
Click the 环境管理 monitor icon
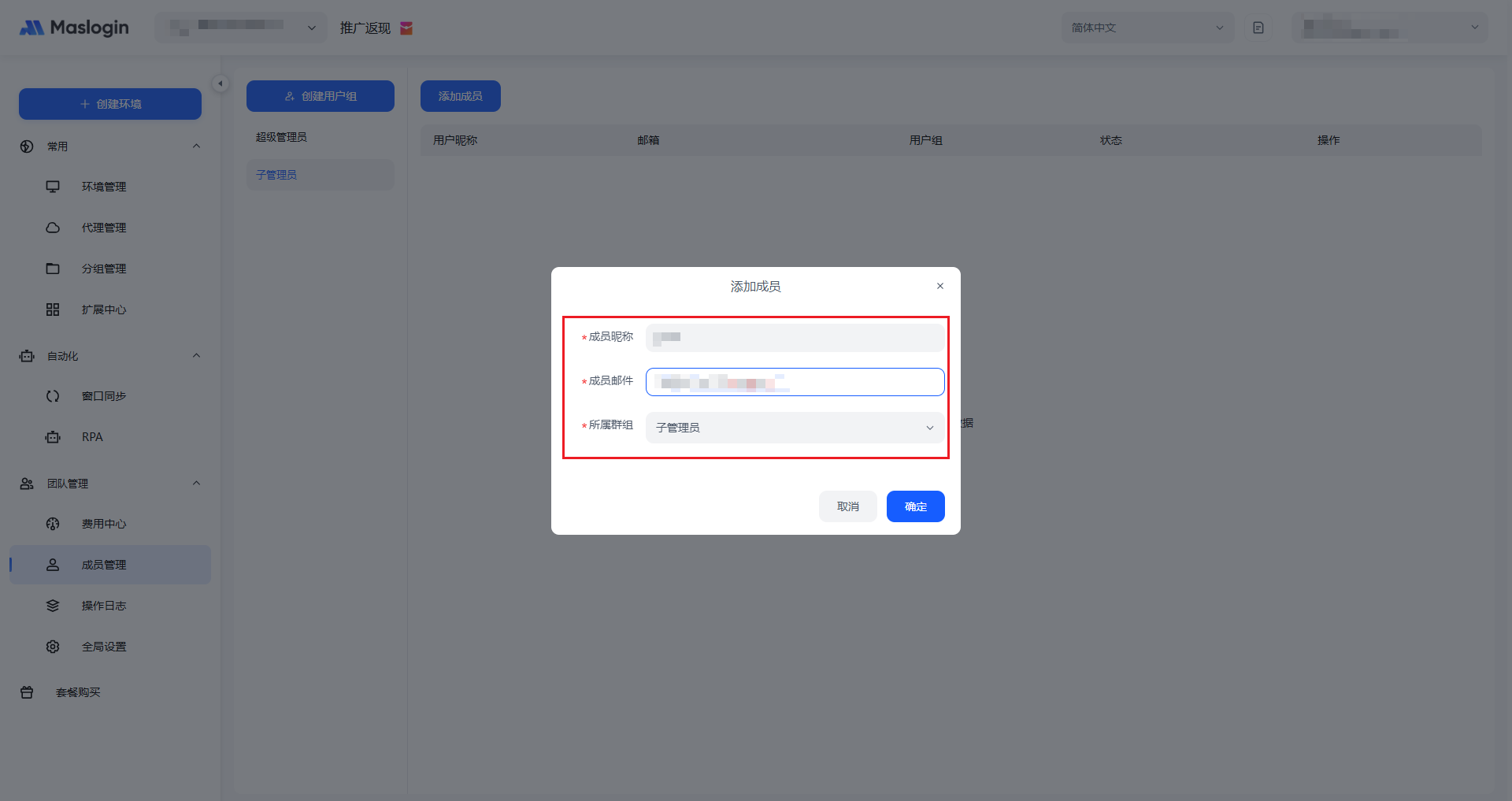pyautogui.click(x=53, y=187)
